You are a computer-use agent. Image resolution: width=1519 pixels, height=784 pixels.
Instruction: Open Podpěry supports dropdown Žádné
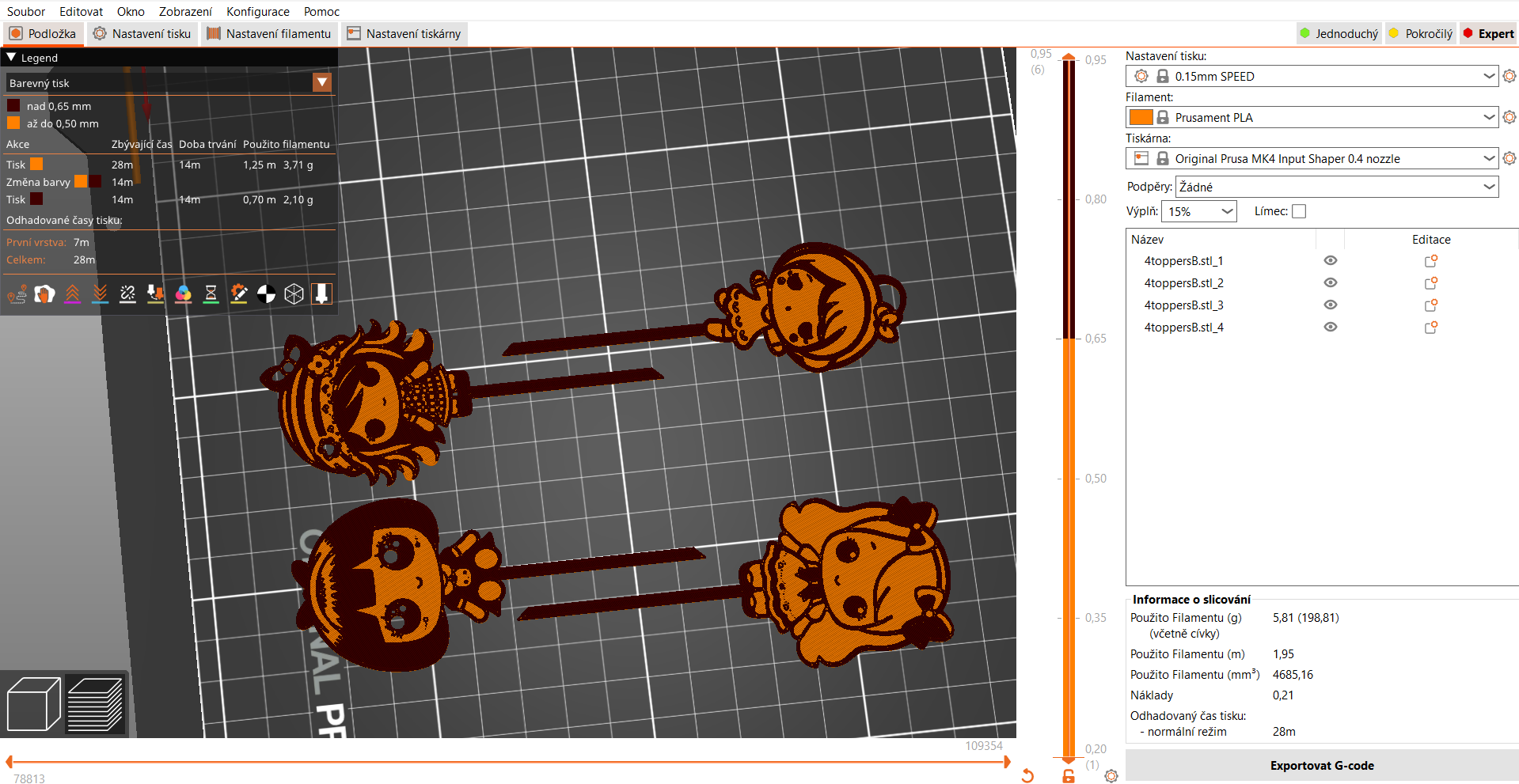pos(1337,187)
